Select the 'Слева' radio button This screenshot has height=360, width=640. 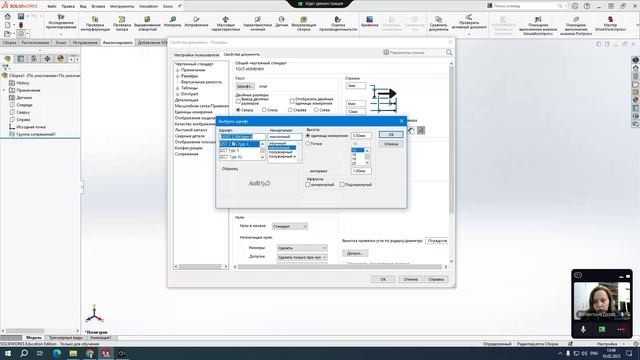[x=316, y=110]
